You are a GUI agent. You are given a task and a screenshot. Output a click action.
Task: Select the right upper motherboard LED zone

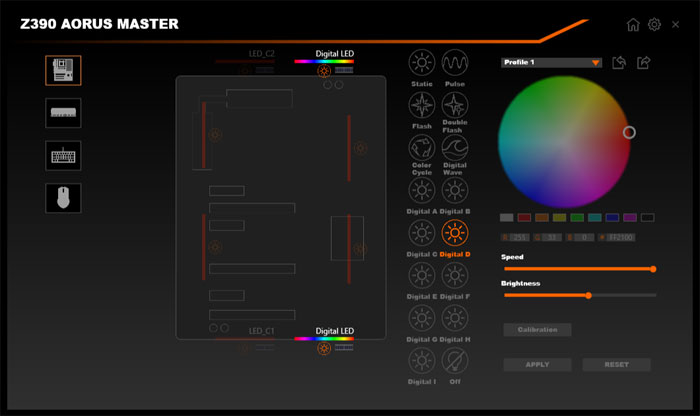click(x=349, y=148)
